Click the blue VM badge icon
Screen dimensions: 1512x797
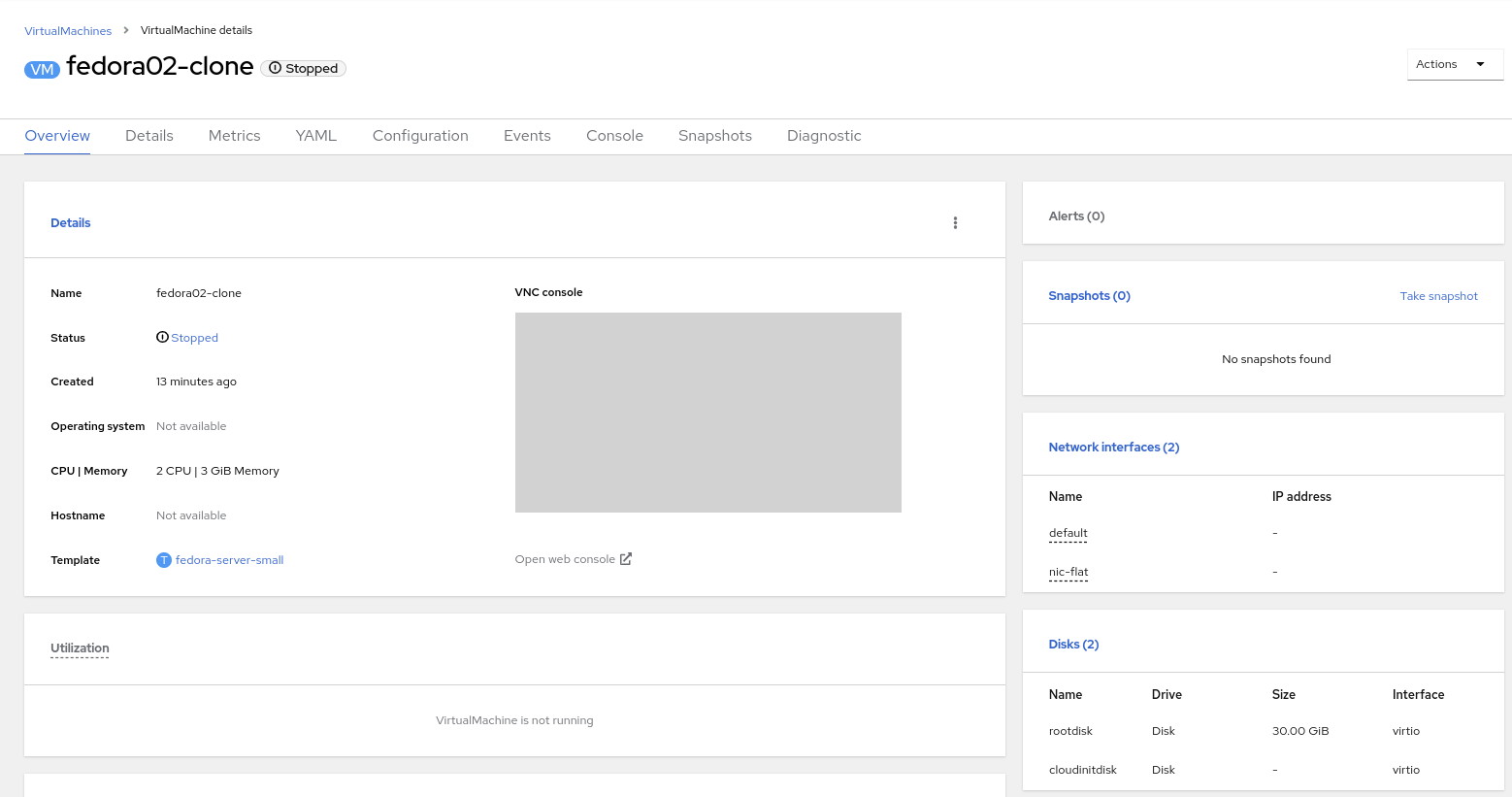pyautogui.click(x=42, y=69)
